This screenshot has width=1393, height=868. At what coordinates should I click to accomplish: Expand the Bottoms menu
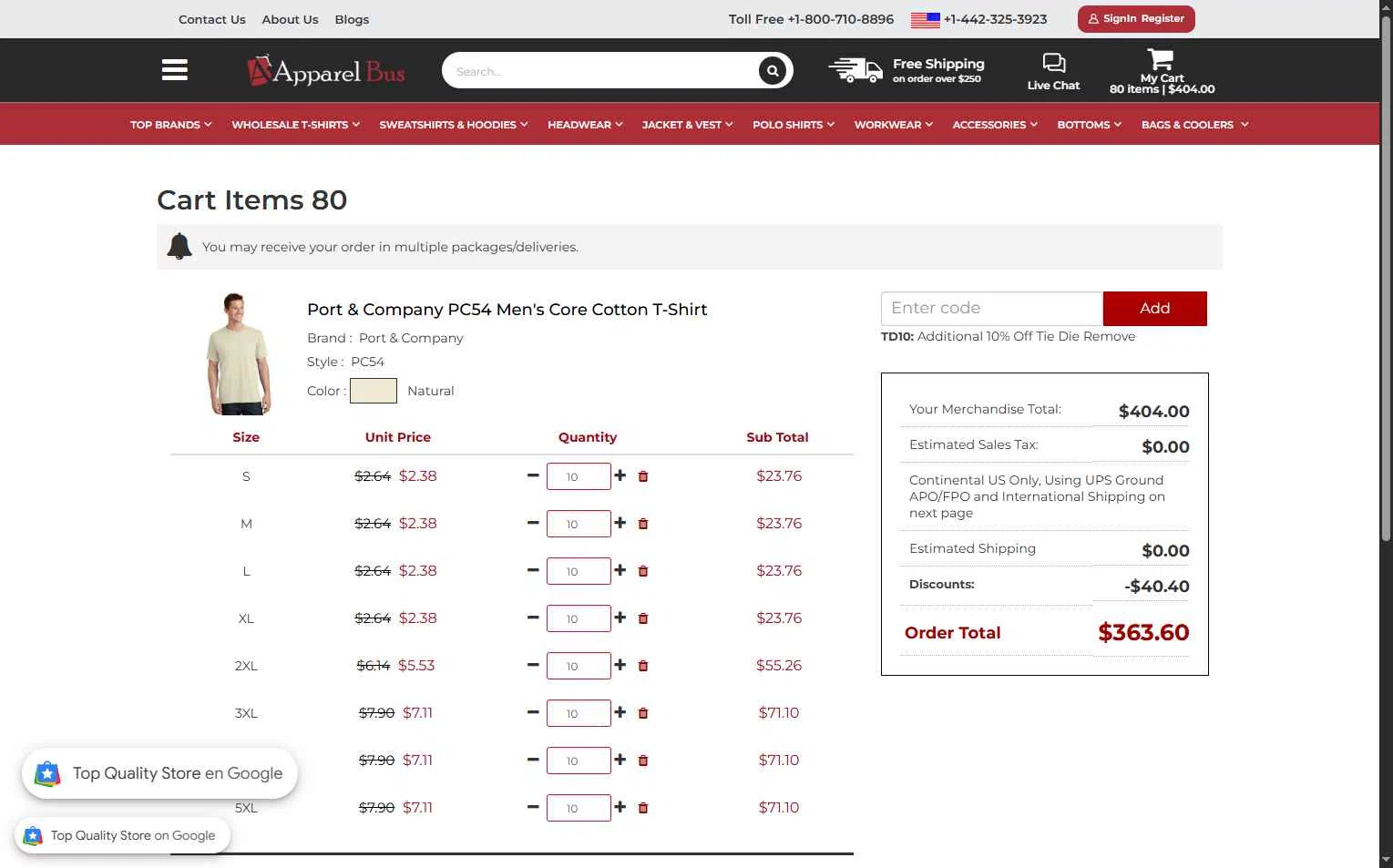(1090, 125)
